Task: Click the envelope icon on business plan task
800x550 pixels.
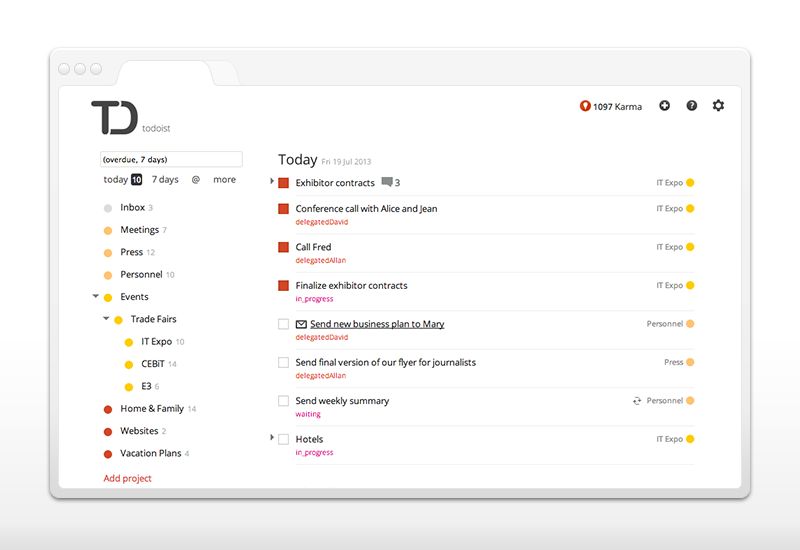Action: [301, 324]
